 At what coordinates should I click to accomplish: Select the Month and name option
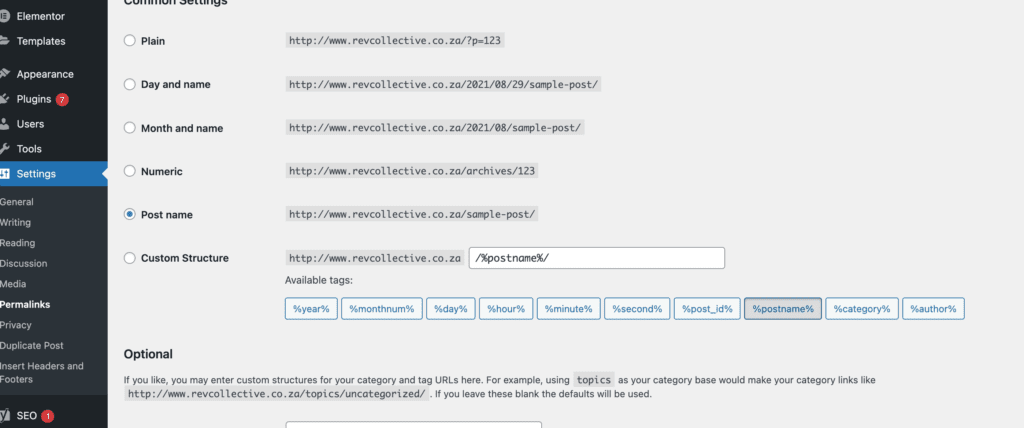click(x=129, y=128)
